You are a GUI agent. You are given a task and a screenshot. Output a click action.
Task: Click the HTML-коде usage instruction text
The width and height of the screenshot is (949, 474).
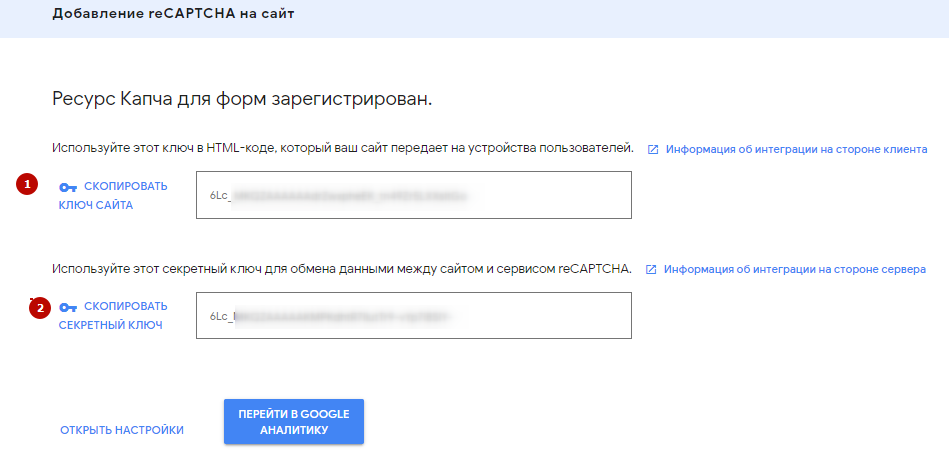click(343, 149)
